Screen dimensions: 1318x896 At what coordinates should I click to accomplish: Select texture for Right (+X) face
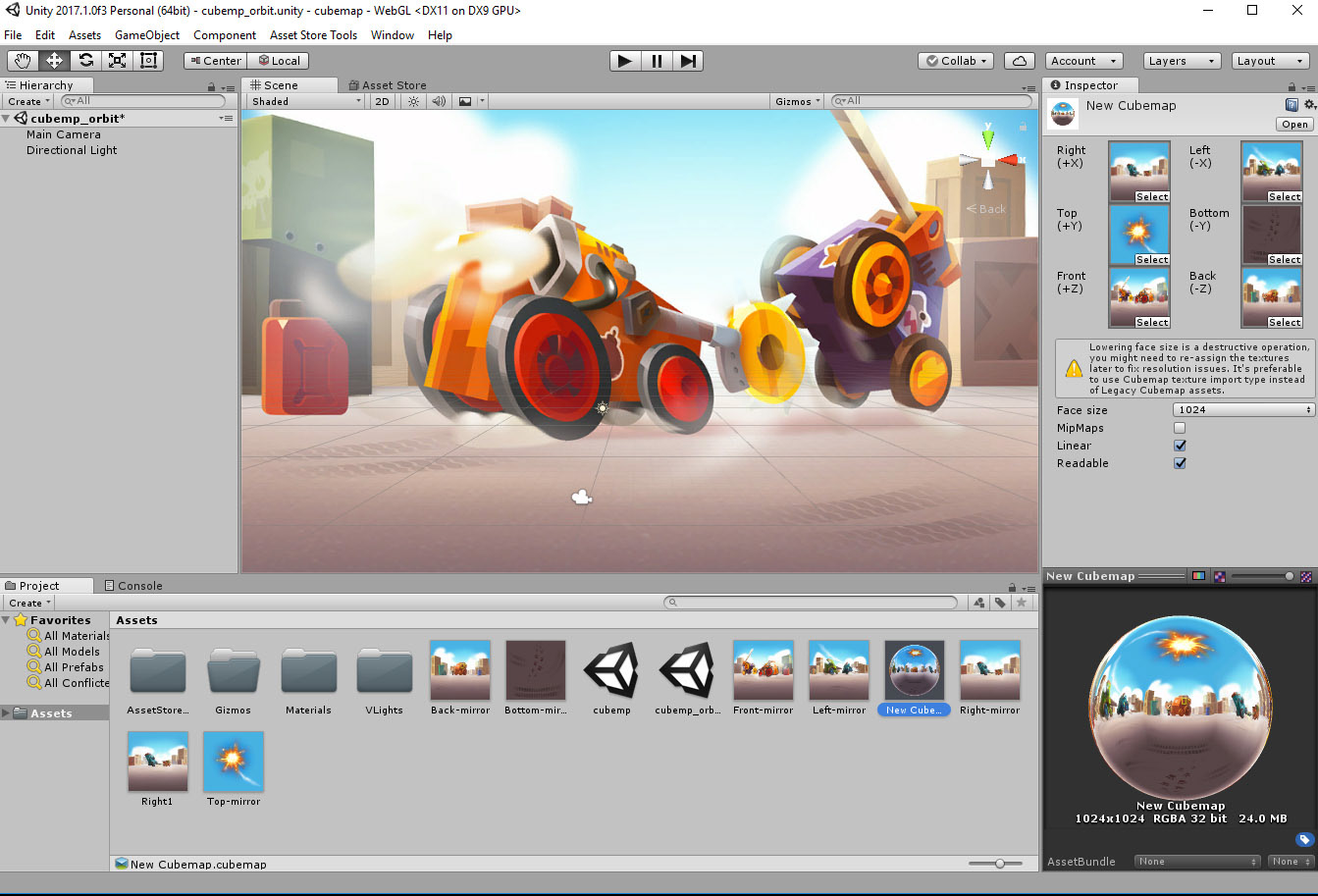(1152, 196)
